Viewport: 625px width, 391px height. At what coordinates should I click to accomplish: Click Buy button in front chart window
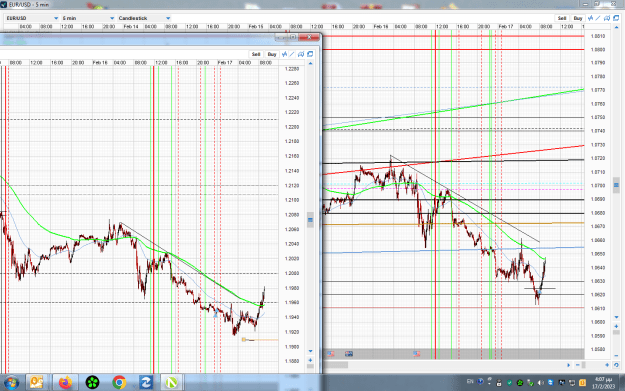click(x=272, y=54)
